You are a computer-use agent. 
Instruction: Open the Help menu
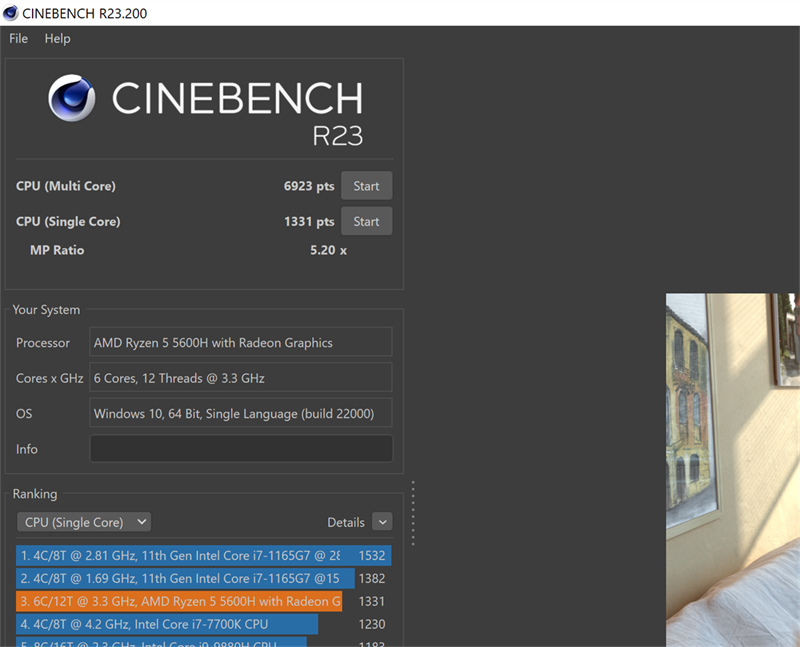point(57,38)
